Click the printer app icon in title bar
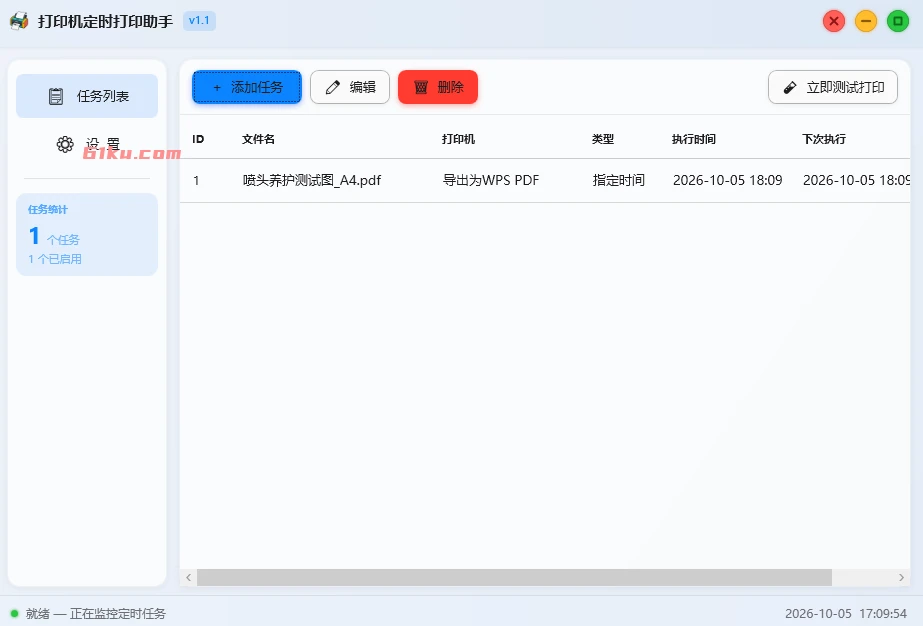Screen dimensions: 923x626 [19, 21]
